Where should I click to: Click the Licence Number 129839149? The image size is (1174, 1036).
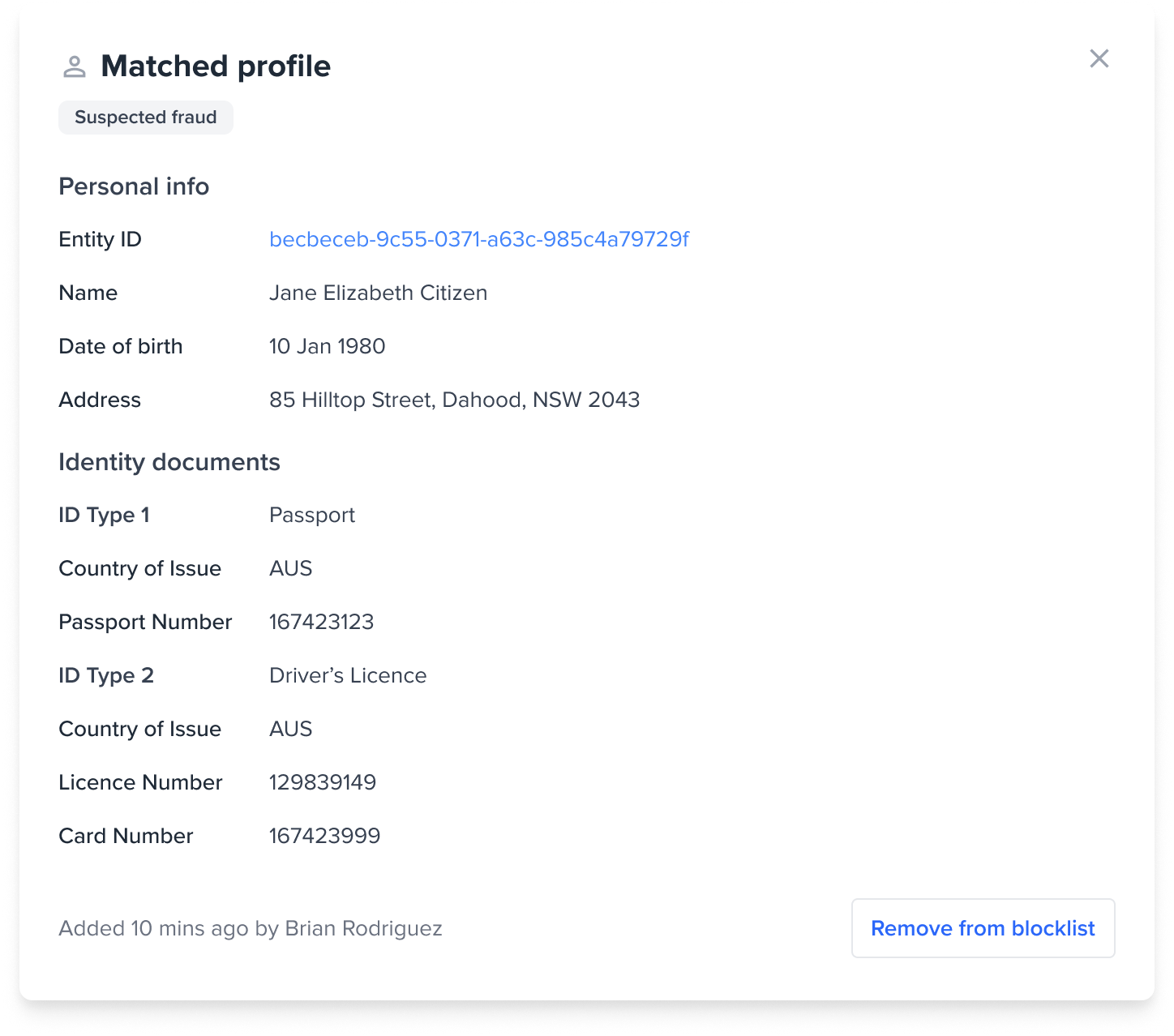coord(322,782)
